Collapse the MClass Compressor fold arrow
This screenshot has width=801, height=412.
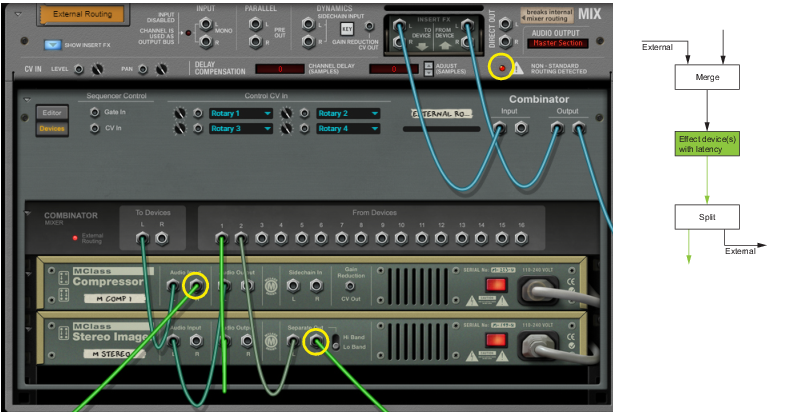(30, 275)
